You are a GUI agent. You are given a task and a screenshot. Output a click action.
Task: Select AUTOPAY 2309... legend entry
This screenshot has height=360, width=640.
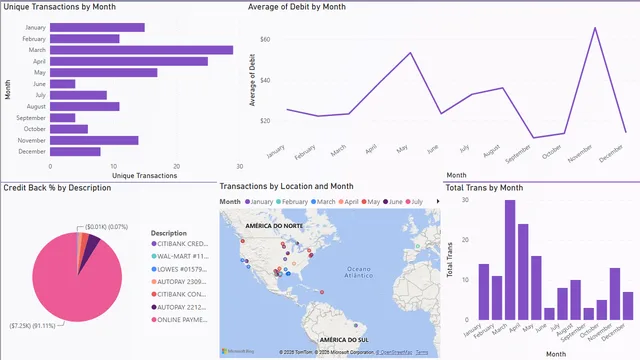pos(180,282)
